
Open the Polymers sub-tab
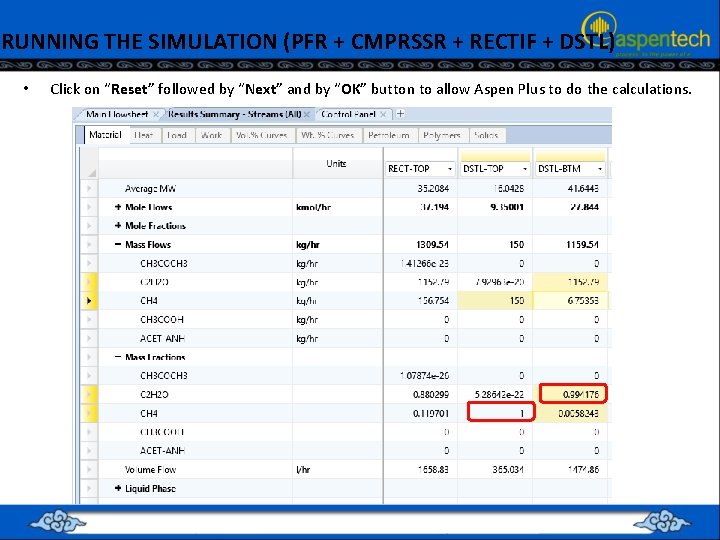pyautogui.click(x=442, y=135)
